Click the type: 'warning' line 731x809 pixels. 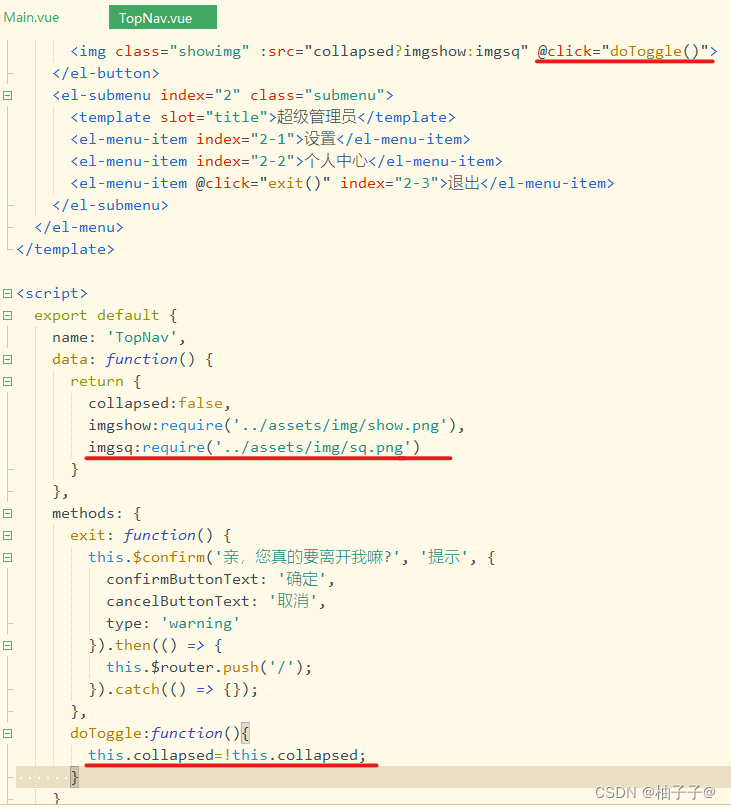coord(173,623)
